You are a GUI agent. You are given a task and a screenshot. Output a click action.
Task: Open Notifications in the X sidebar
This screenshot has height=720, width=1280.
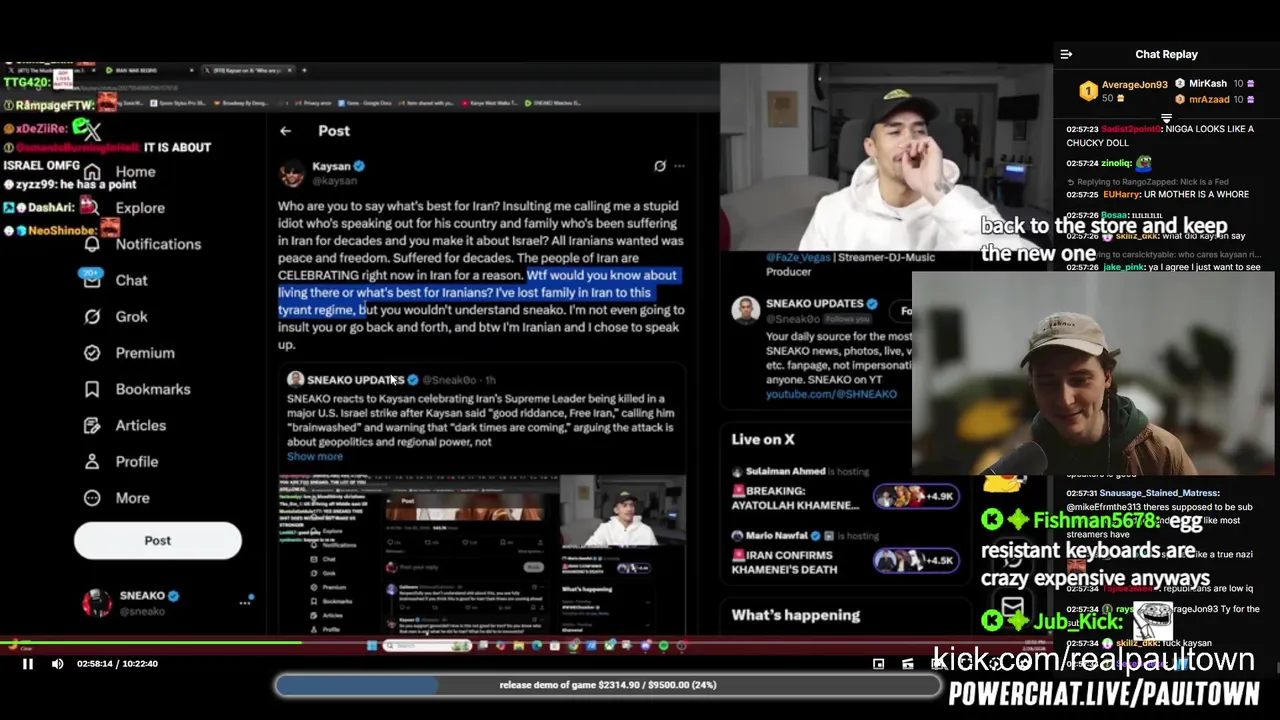coord(158,244)
